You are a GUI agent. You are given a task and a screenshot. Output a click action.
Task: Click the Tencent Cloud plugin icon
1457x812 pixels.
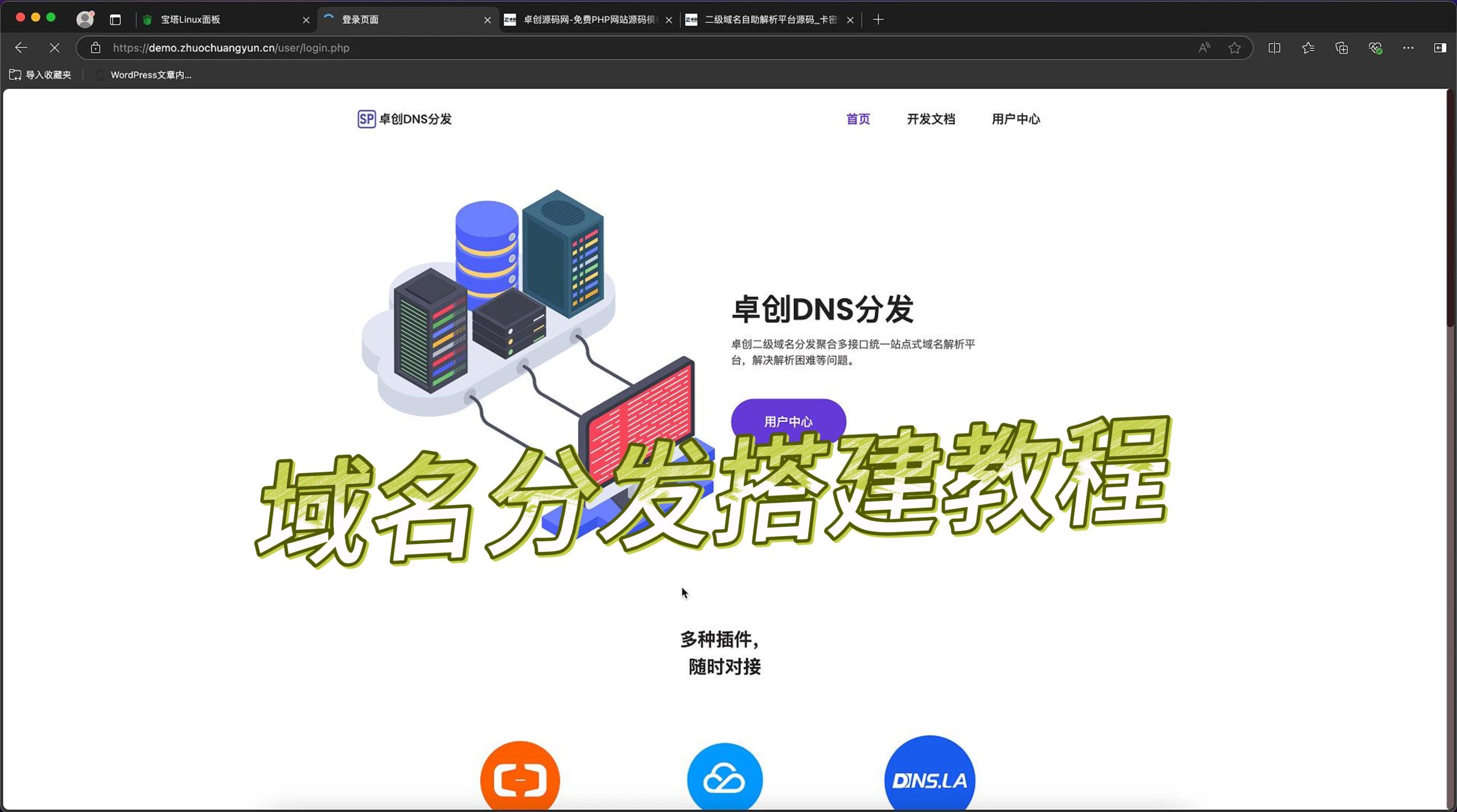pyautogui.click(x=725, y=776)
